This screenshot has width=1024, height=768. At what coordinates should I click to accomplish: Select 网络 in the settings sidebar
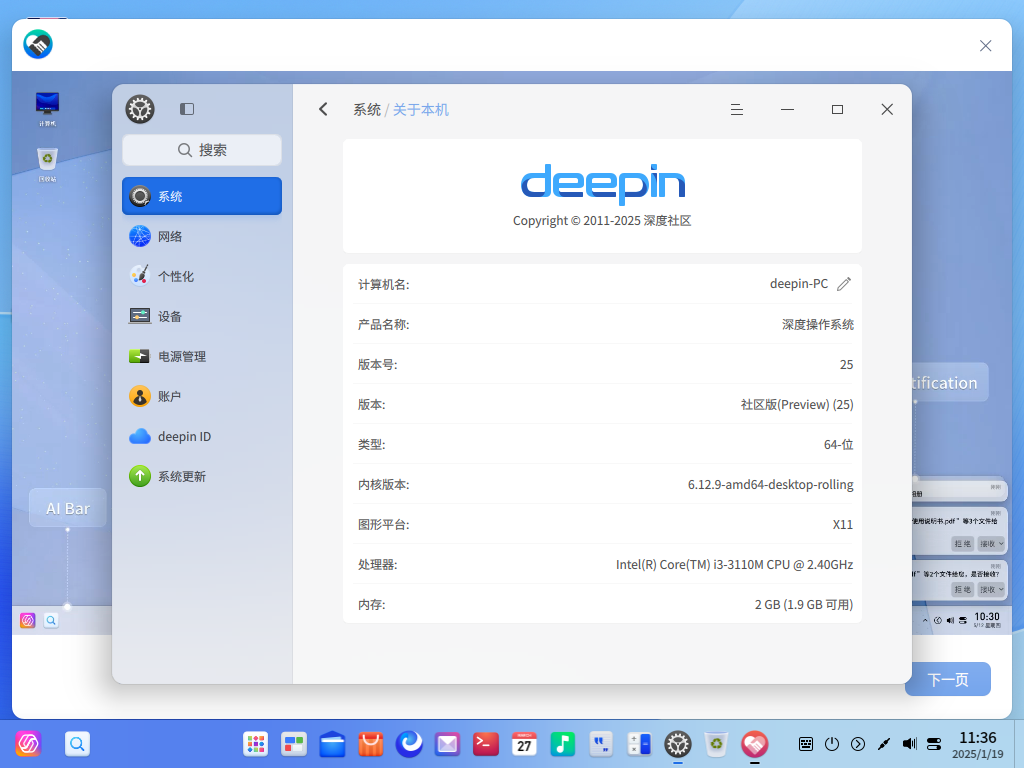(x=201, y=236)
